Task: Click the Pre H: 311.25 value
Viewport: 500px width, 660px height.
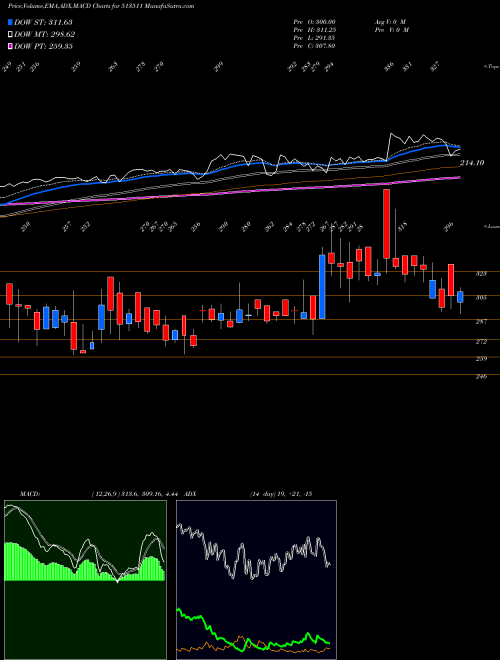Action: pyautogui.click(x=315, y=30)
